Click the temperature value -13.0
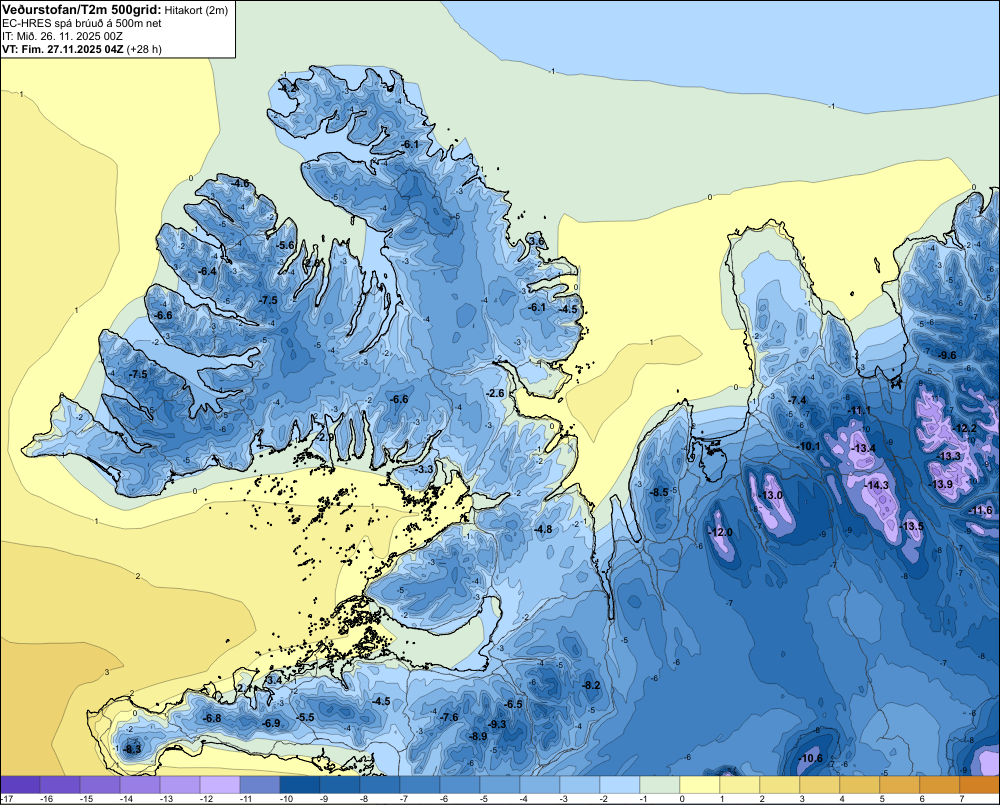Screen dimensions: 1000x805 tap(771, 496)
